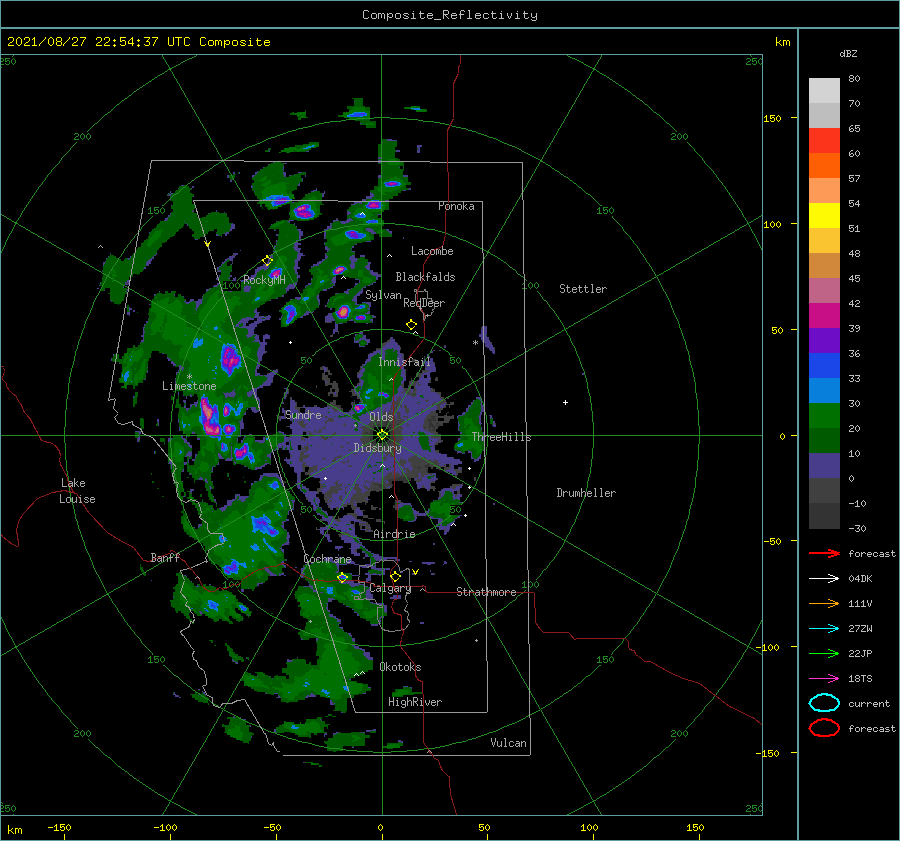The image size is (900, 841).
Task: Click the Olds label near radar center
Action: [381, 417]
